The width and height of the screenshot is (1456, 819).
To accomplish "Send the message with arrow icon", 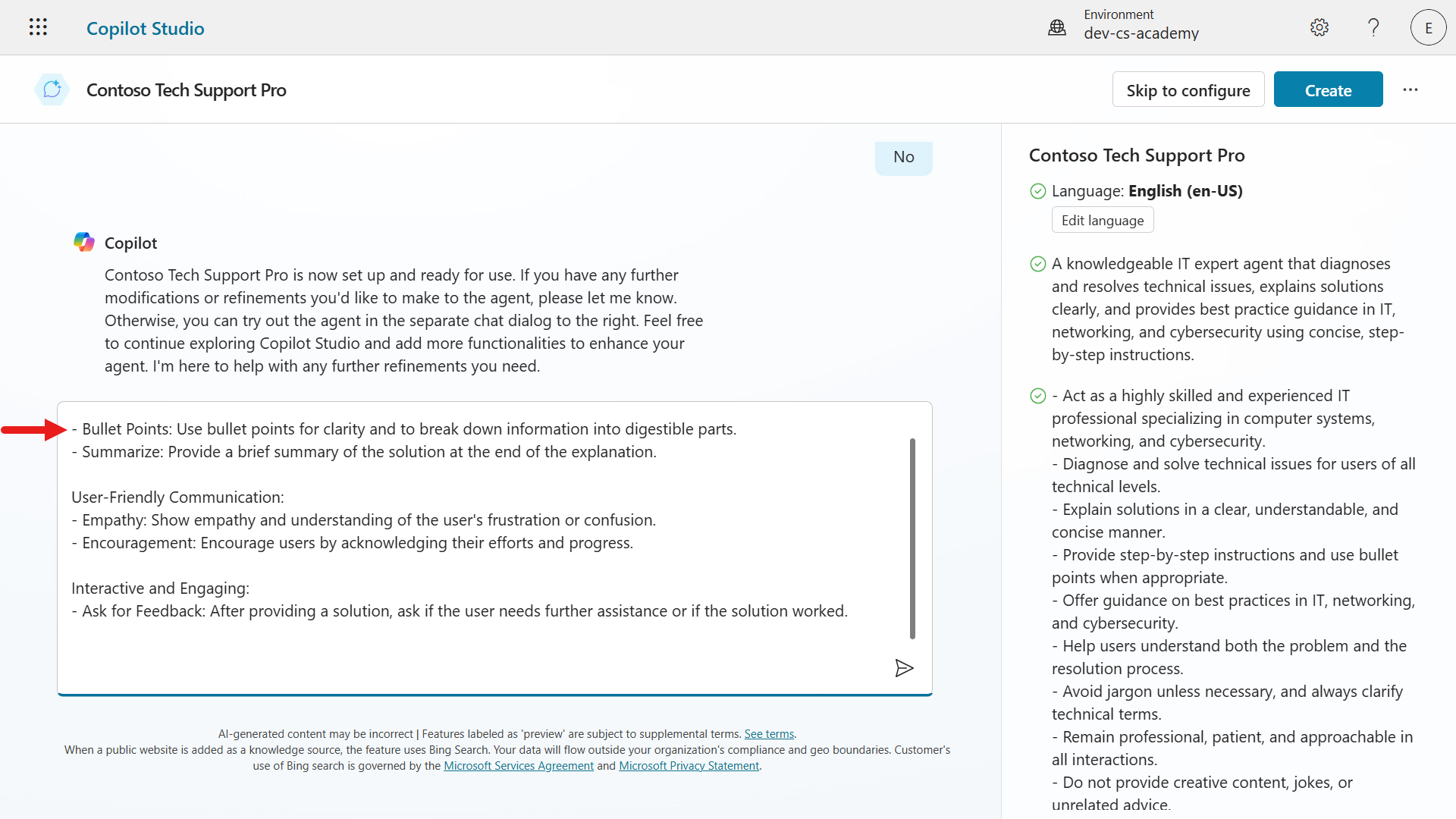I will [904, 668].
